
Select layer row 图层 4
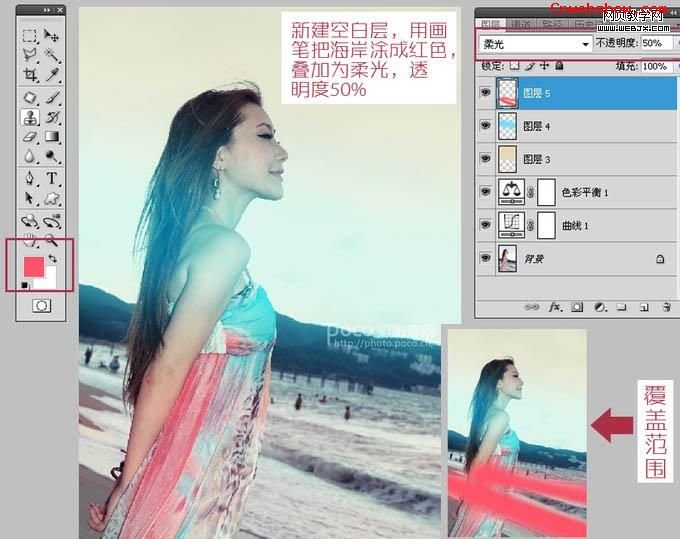(577, 126)
